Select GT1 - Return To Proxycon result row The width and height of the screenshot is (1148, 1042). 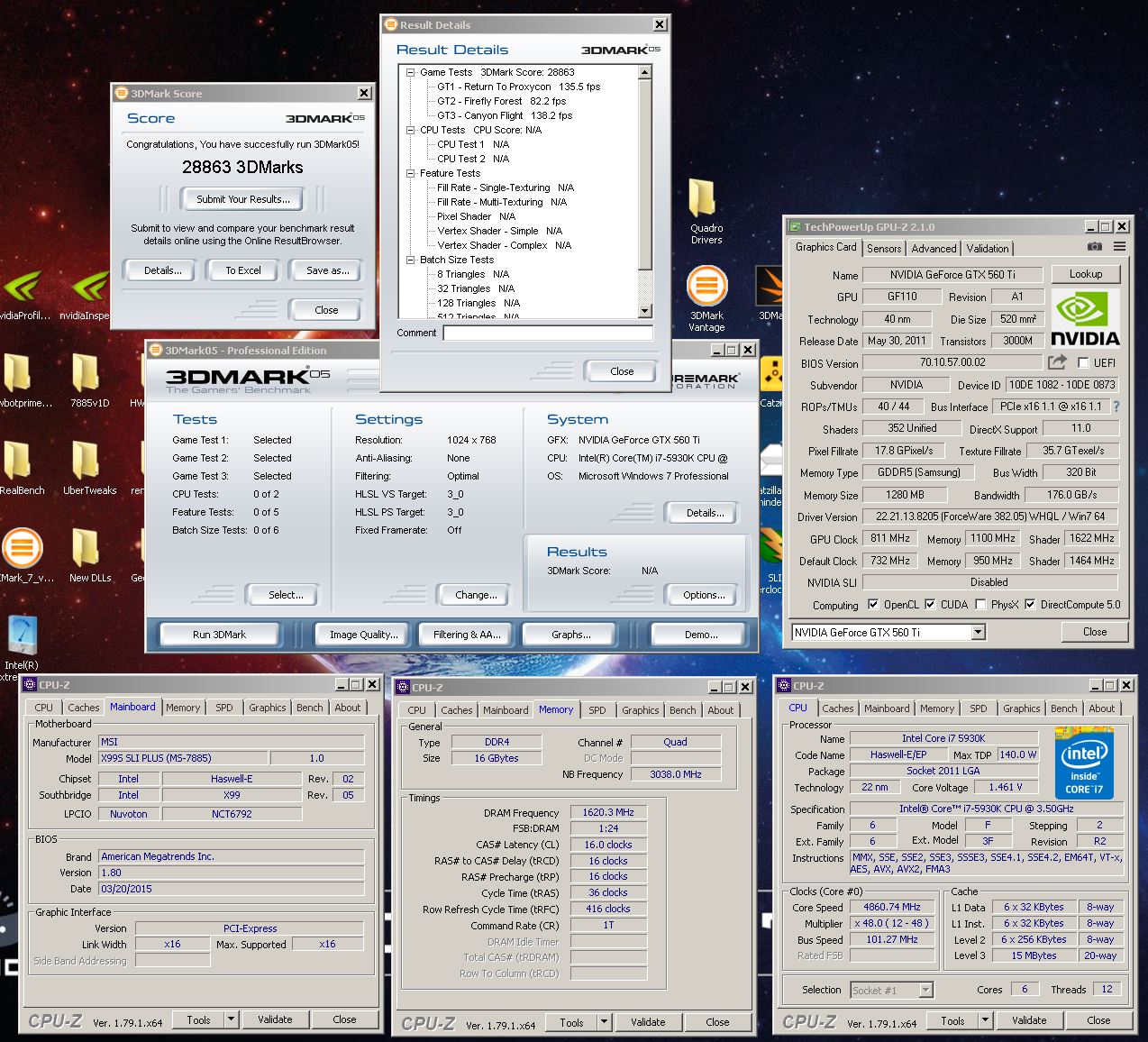(x=518, y=87)
